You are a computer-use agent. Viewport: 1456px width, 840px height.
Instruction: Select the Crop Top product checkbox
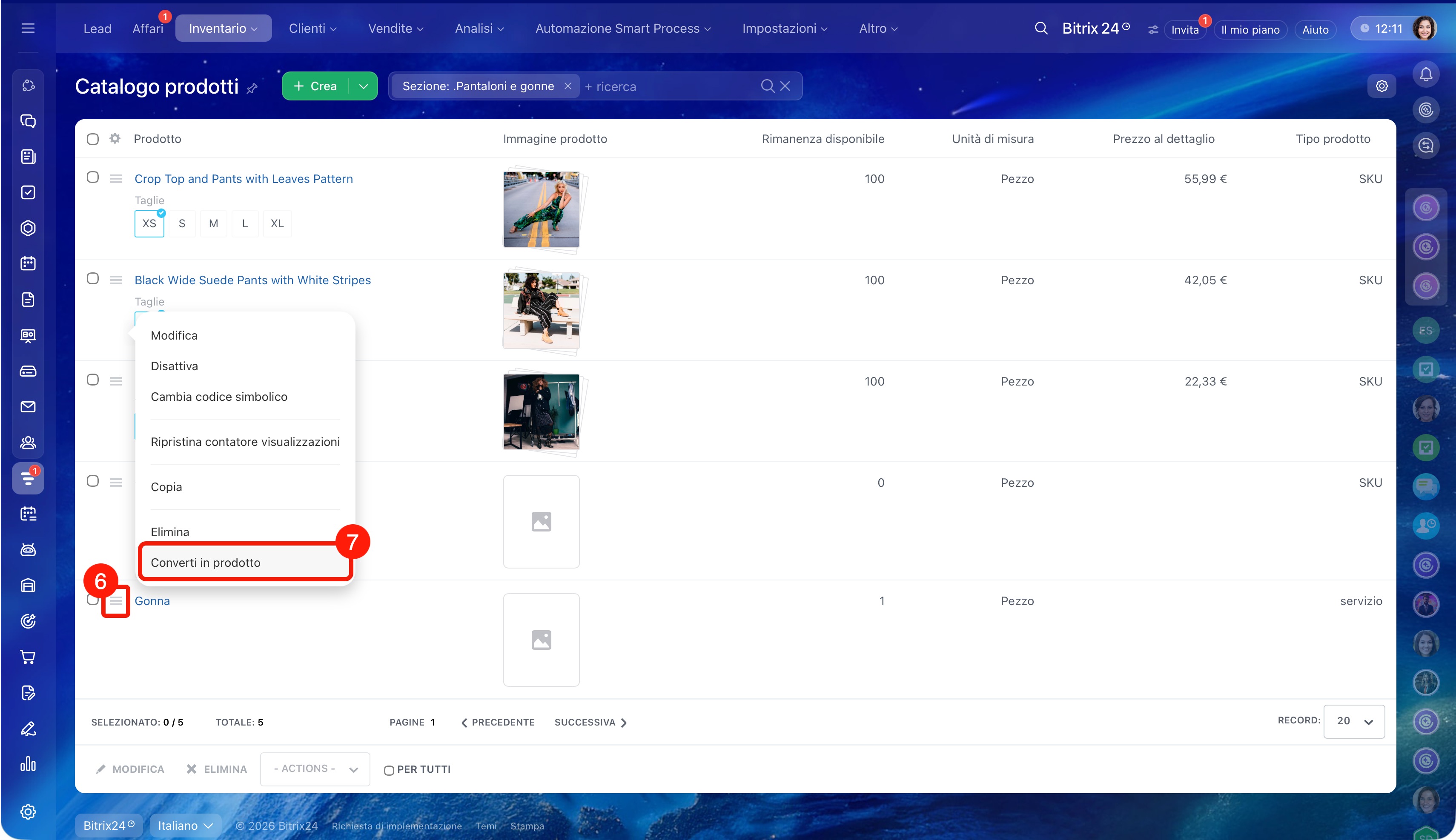click(x=92, y=177)
